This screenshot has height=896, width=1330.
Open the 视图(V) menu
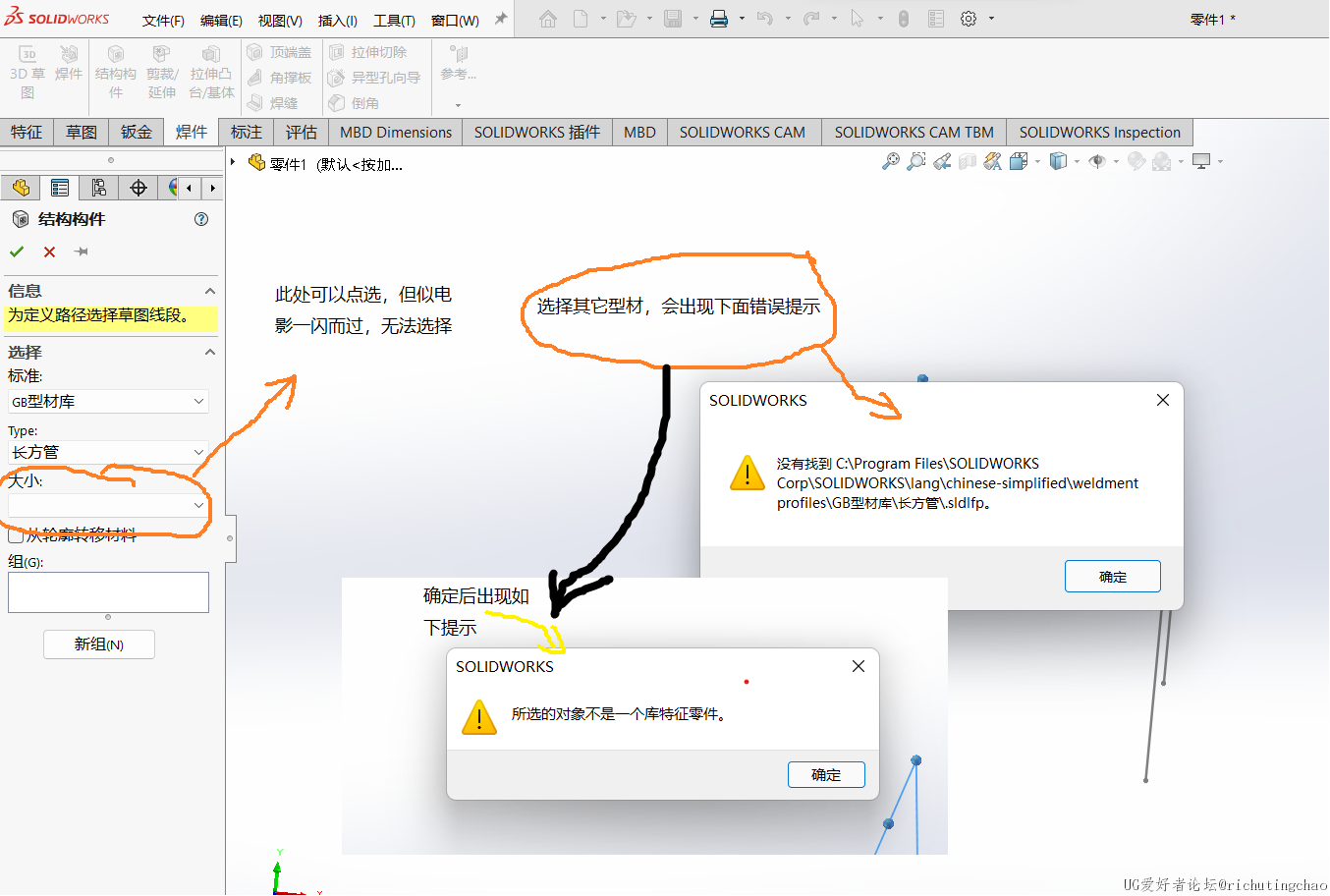click(280, 21)
